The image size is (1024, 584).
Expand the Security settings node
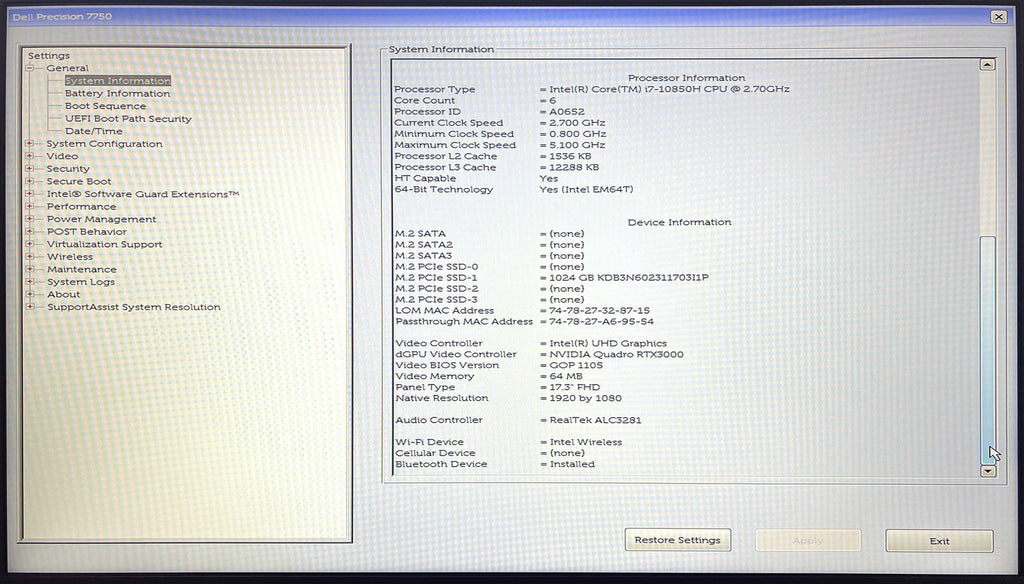[29, 169]
